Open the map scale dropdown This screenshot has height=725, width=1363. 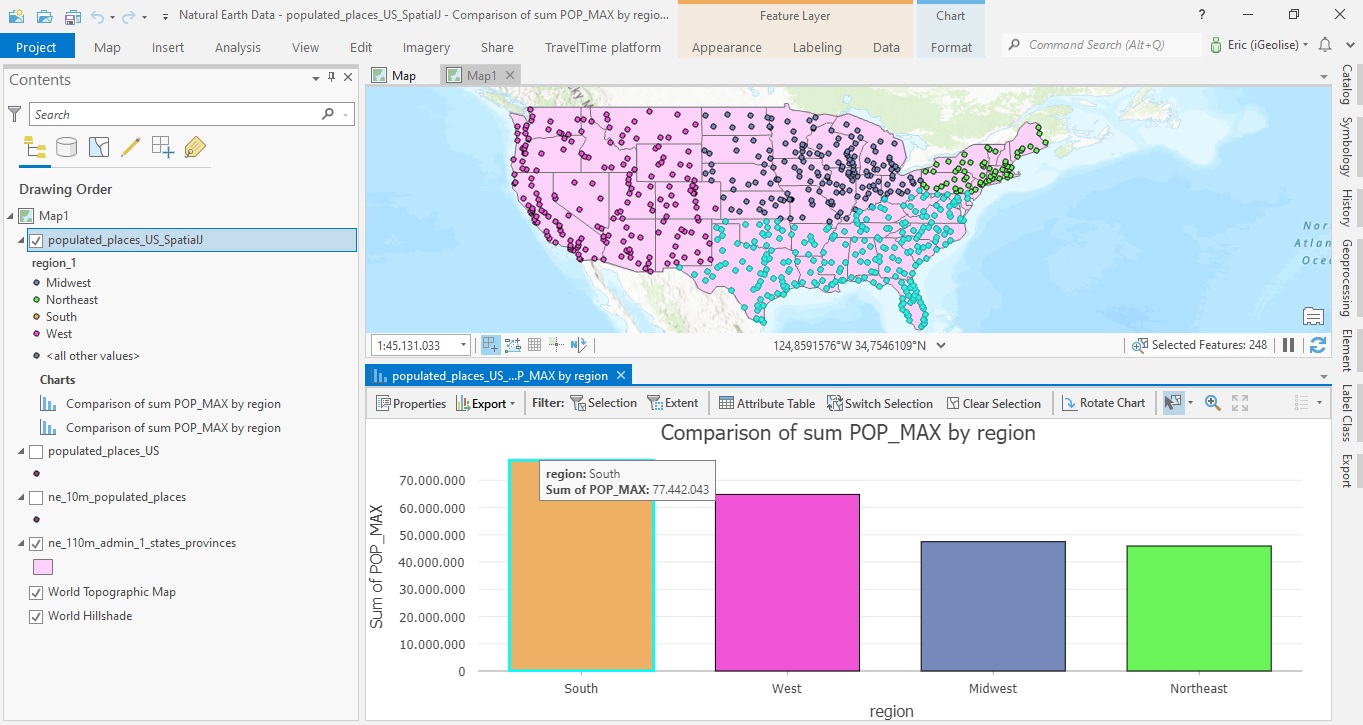[x=463, y=343]
